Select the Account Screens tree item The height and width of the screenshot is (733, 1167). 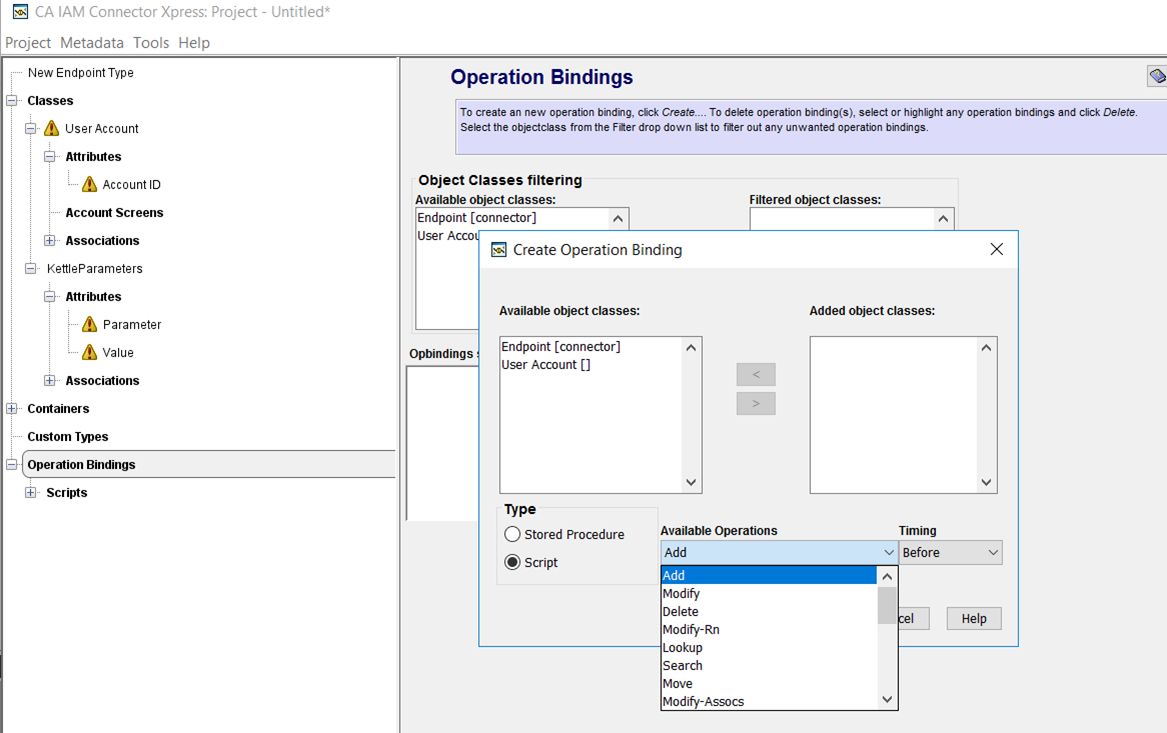(114, 212)
